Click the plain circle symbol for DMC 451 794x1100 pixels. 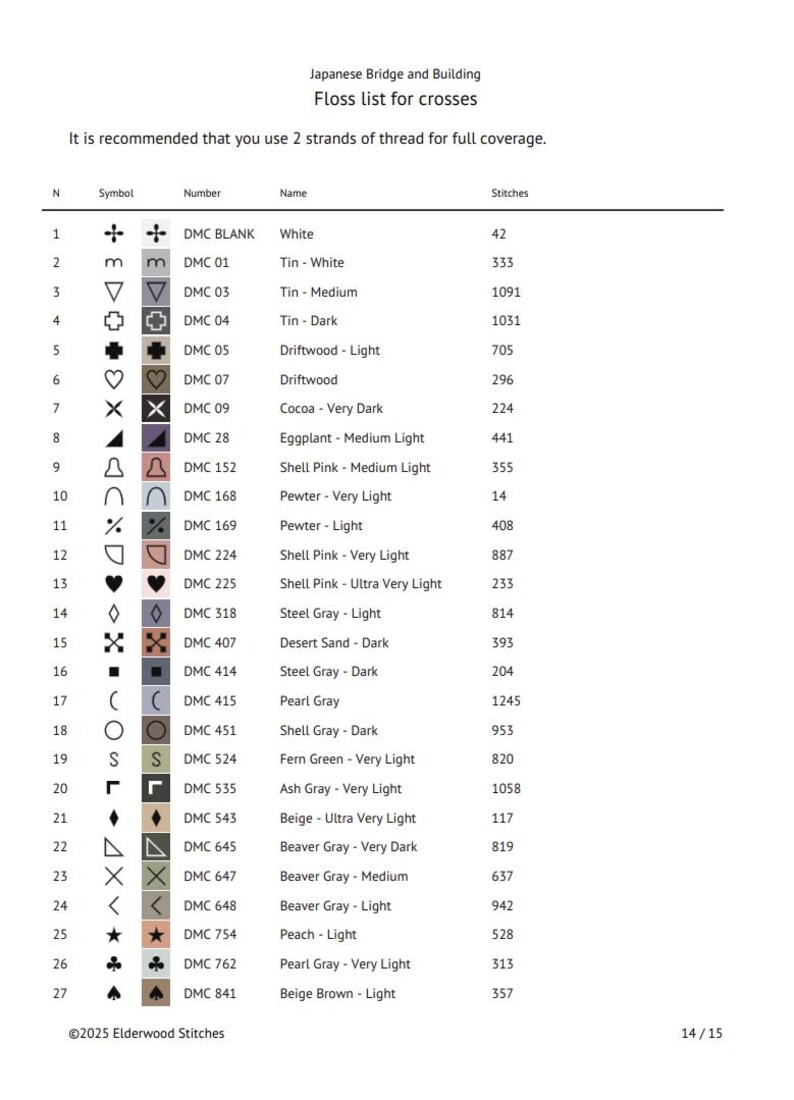tap(114, 730)
